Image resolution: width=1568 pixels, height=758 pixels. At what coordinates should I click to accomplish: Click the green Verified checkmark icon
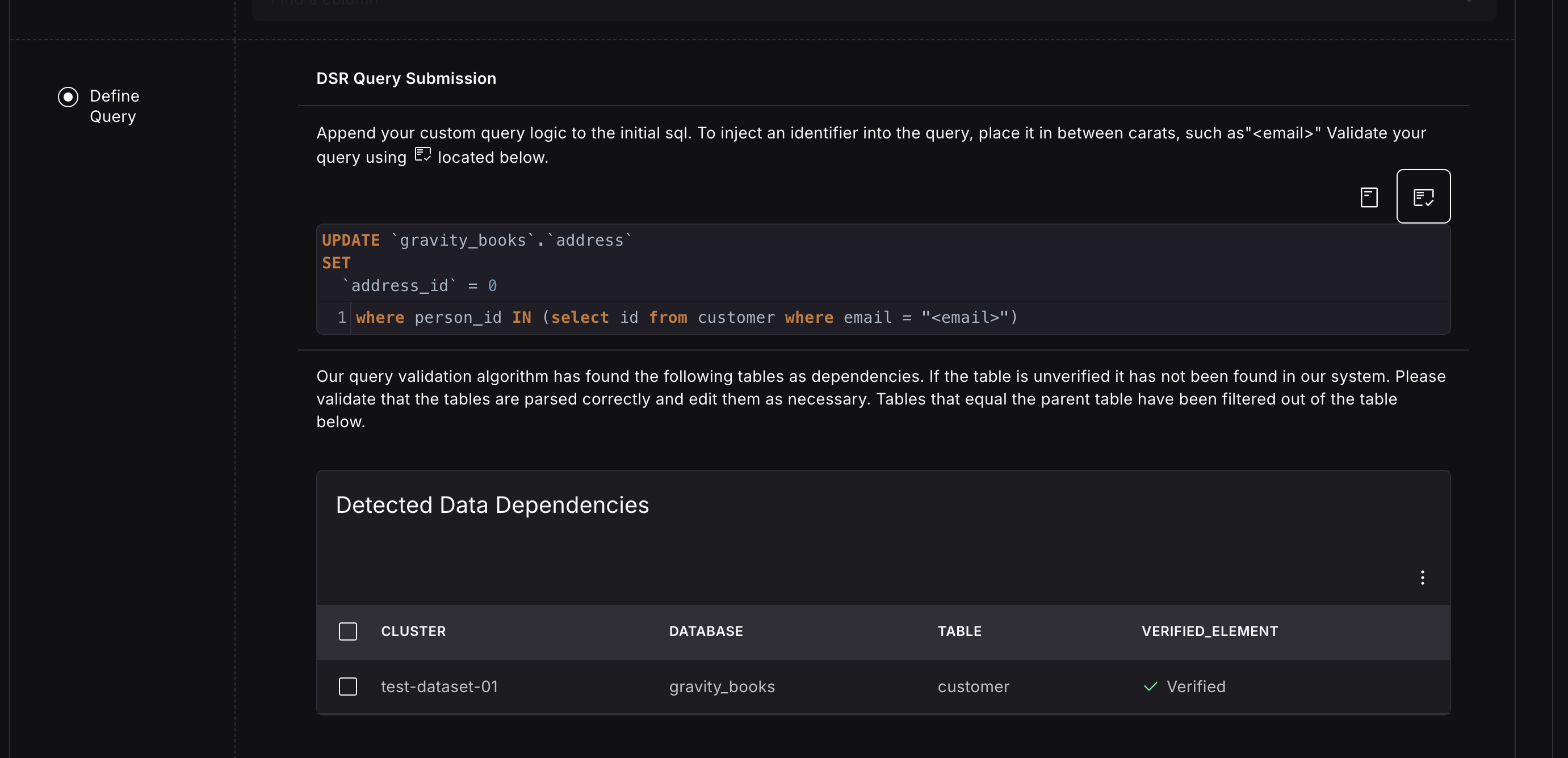1150,686
